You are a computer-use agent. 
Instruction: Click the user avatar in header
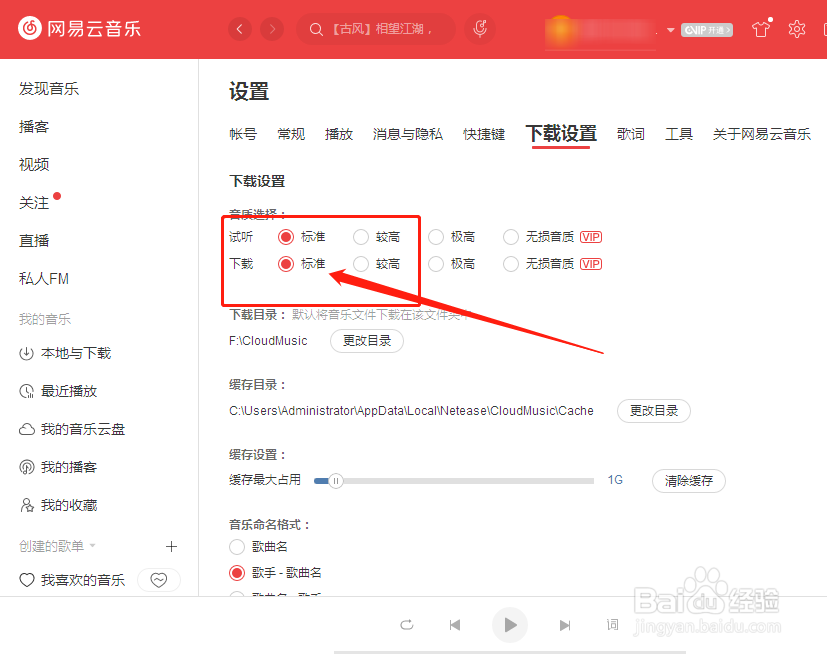pos(560,30)
